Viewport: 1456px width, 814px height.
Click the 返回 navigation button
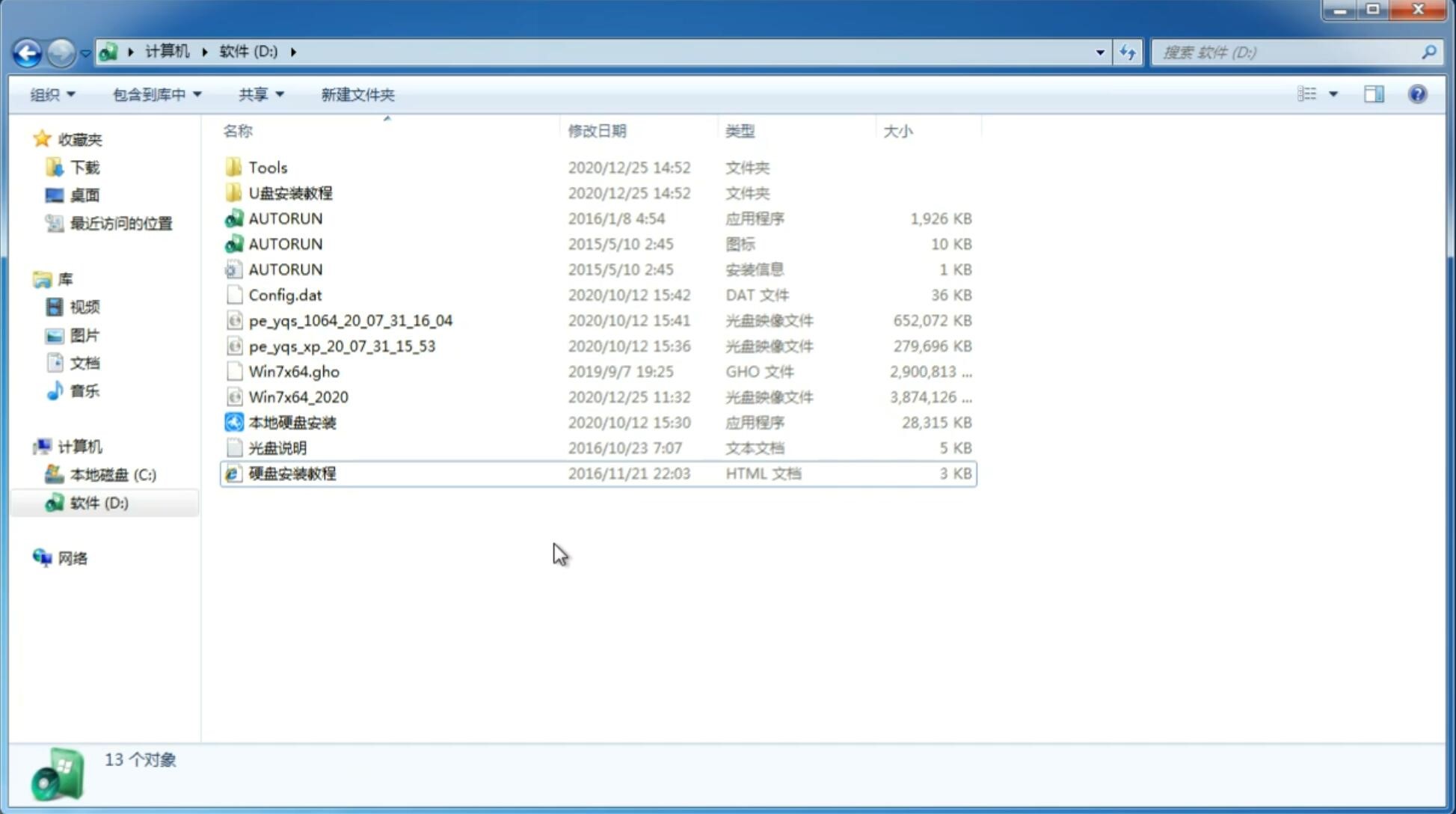[x=27, y=51]
